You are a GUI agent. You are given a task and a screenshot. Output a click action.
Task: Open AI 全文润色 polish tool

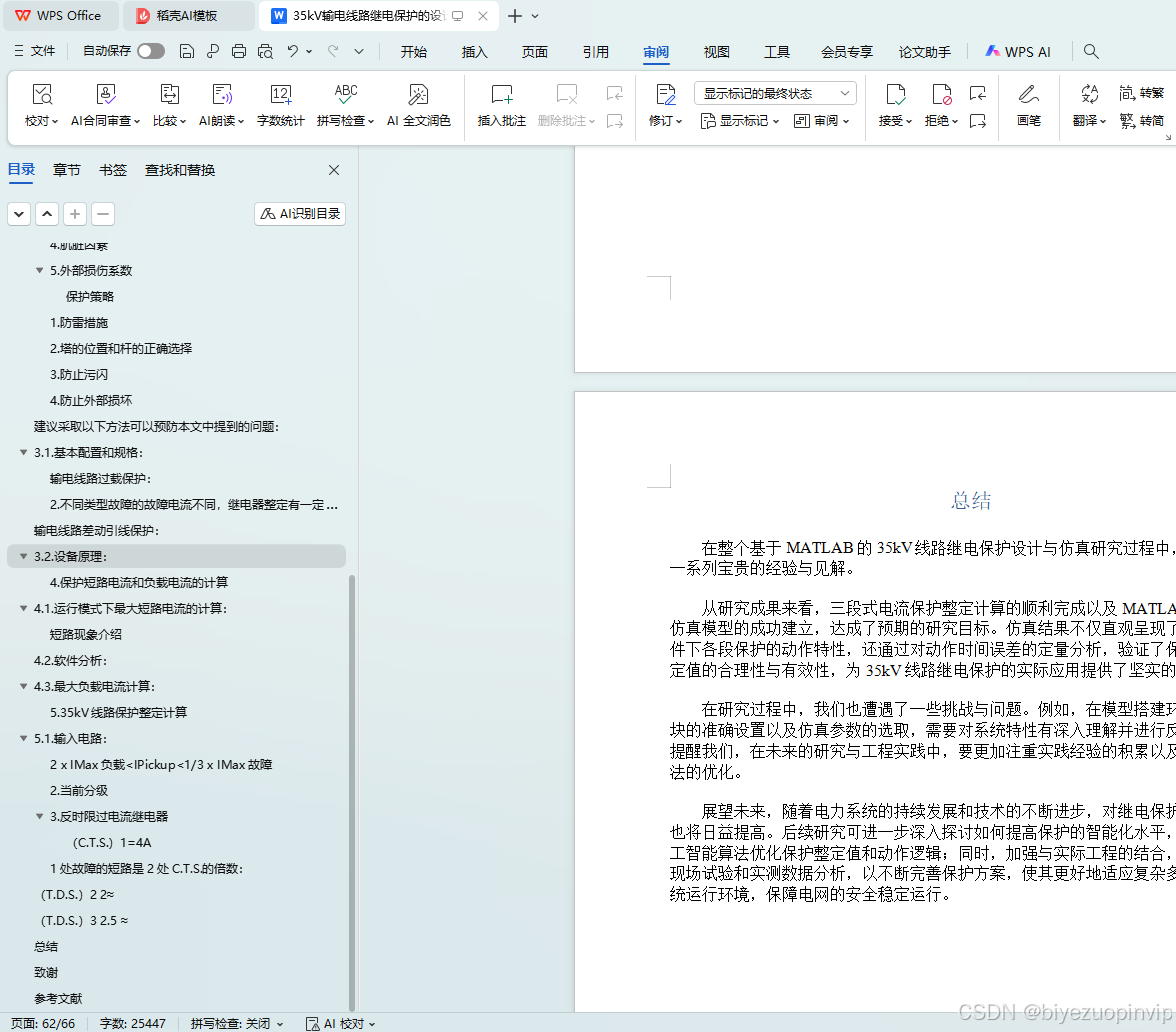pyautogui.click(x=418, y=106)
